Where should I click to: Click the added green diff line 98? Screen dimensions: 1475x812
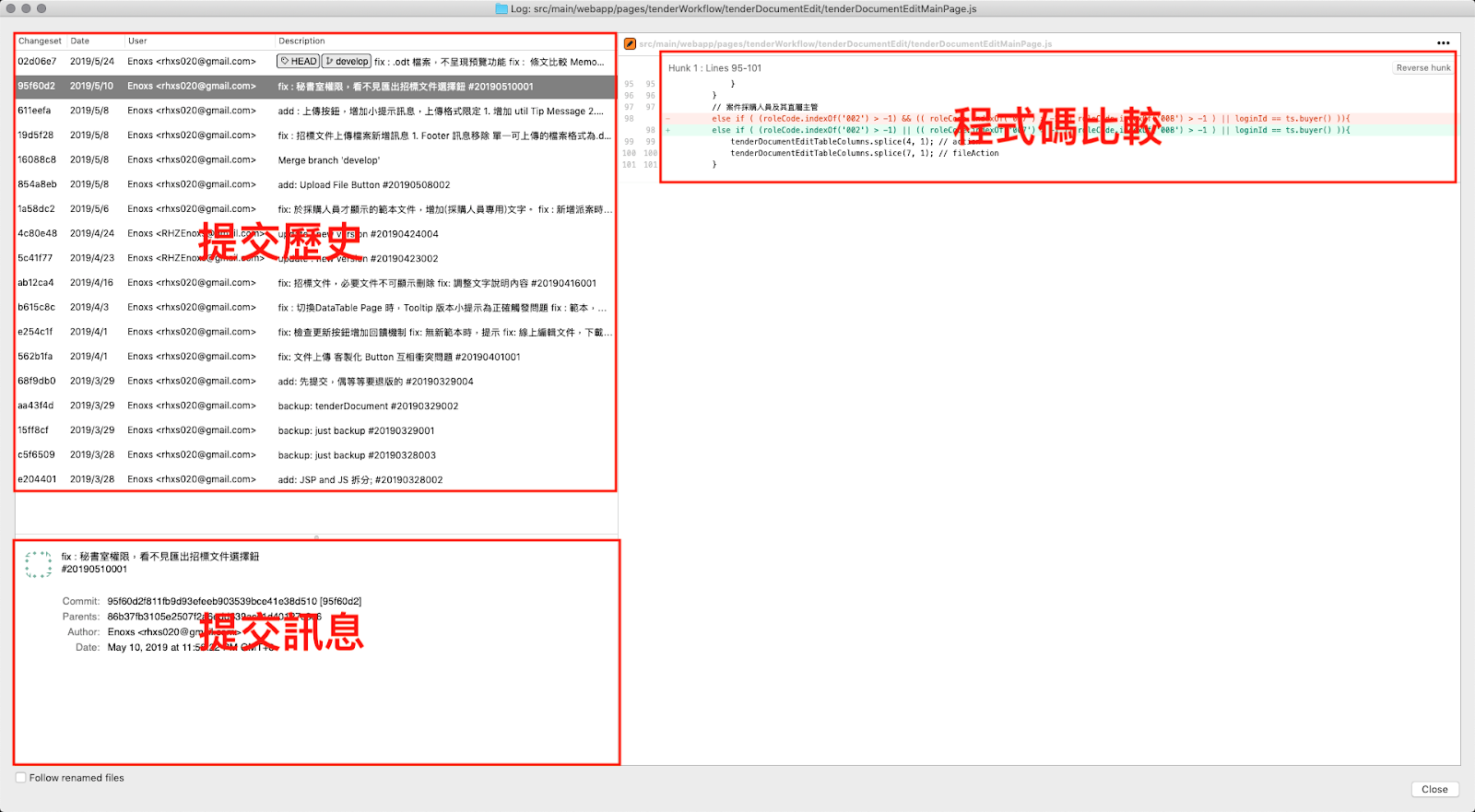coord(1060,130)
